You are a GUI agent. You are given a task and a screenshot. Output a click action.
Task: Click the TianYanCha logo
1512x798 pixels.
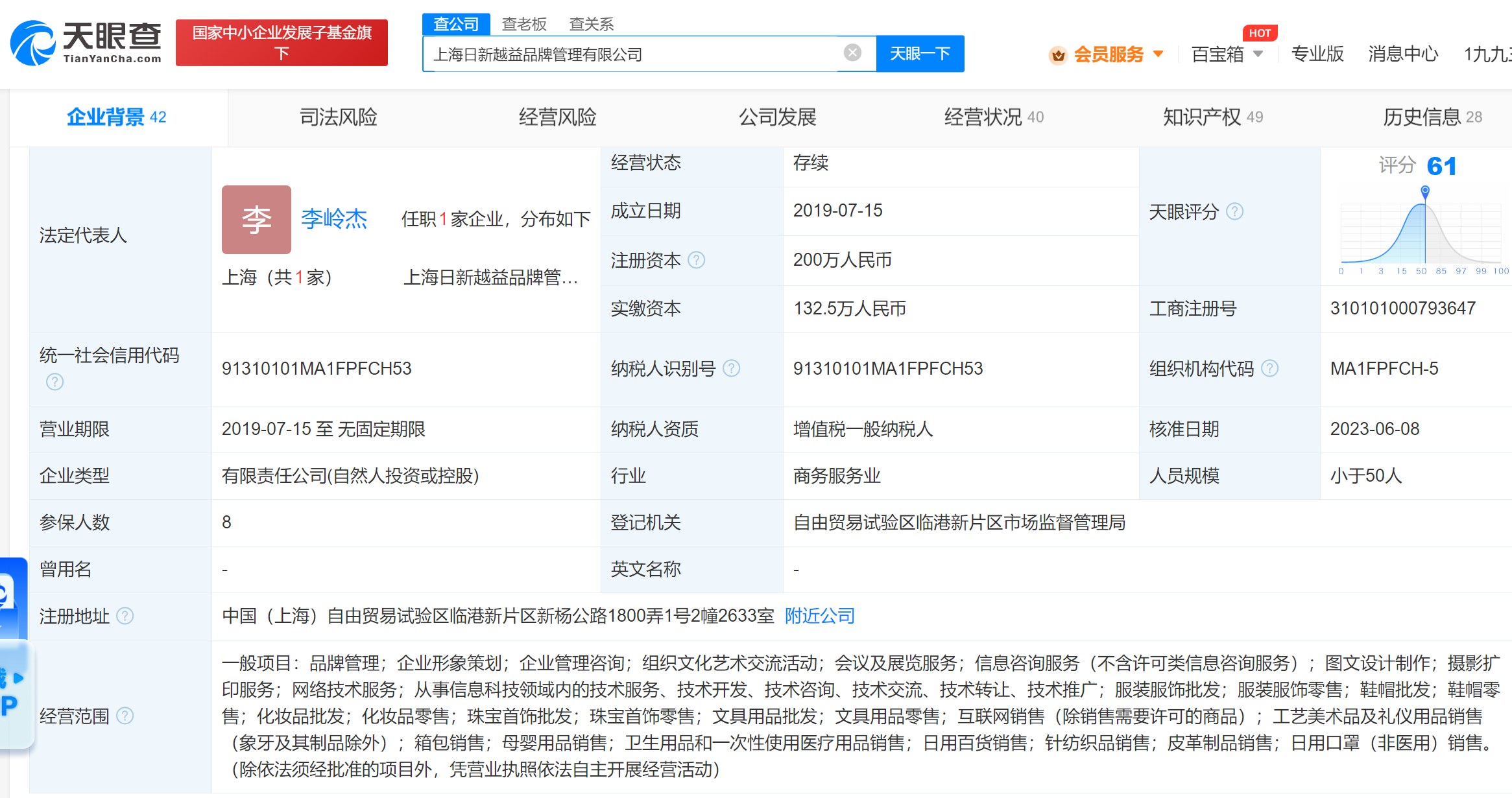86,43
